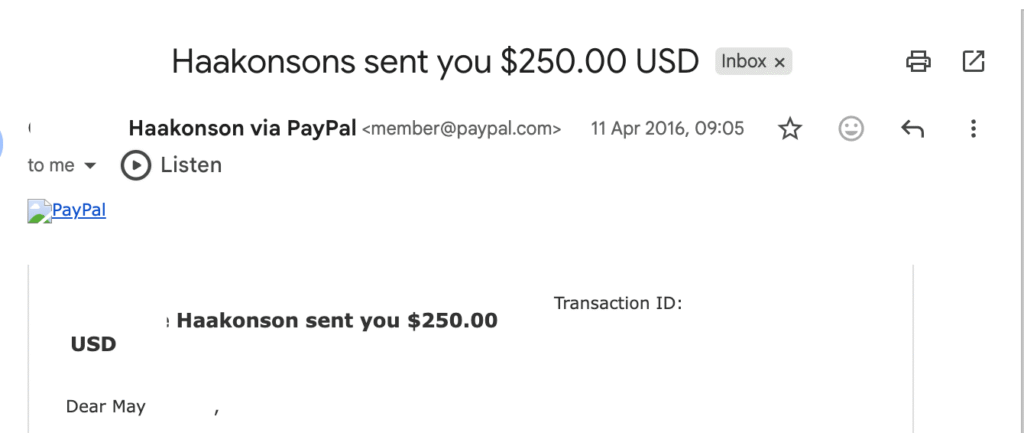Reply to the Haakonson email
The image size is (1024, 433).
pos(912,129)
